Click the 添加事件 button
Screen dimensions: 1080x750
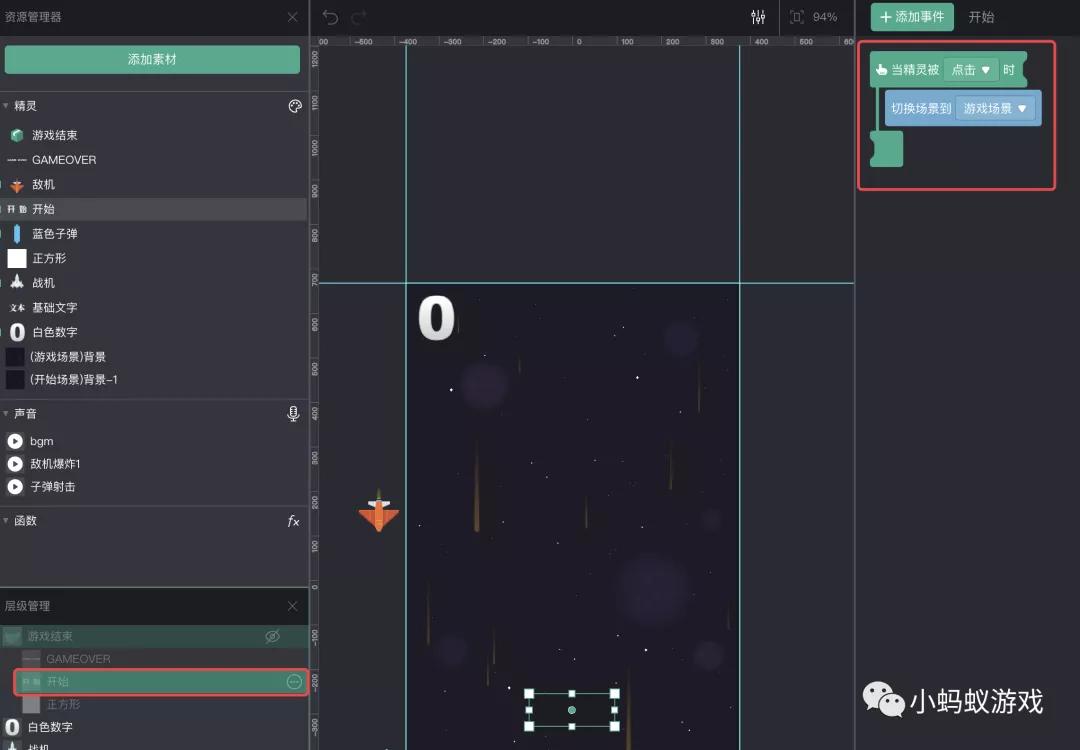point(911,17)
